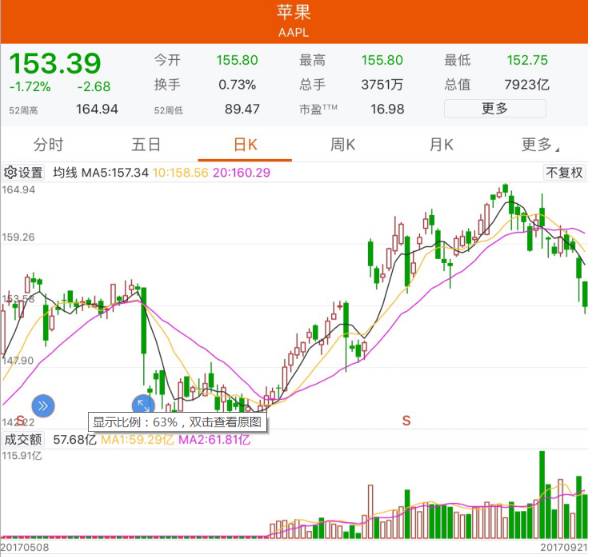Click the current price 153.39
594x557 pixels.
click(x=55, y=63)
